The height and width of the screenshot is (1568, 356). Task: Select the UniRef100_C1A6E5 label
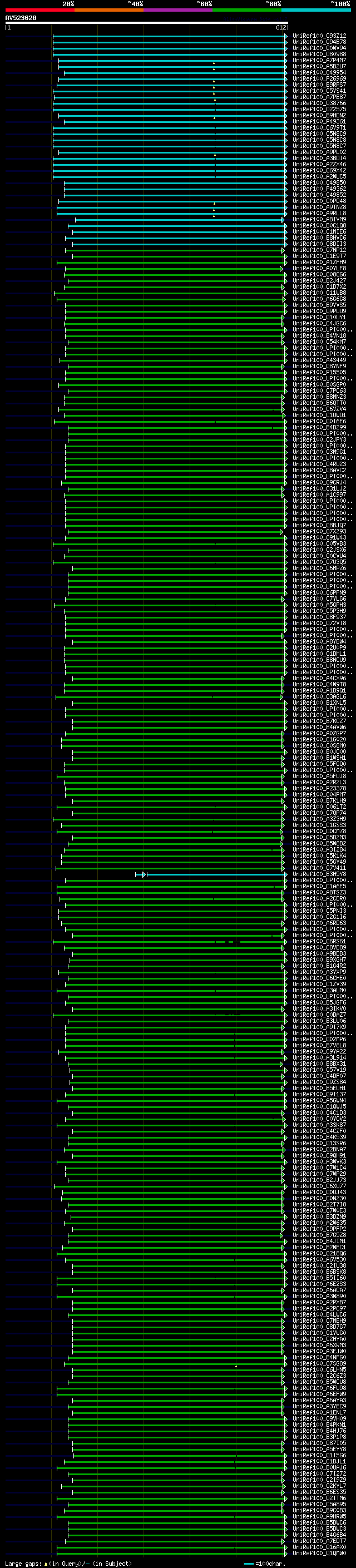point(319,887)
